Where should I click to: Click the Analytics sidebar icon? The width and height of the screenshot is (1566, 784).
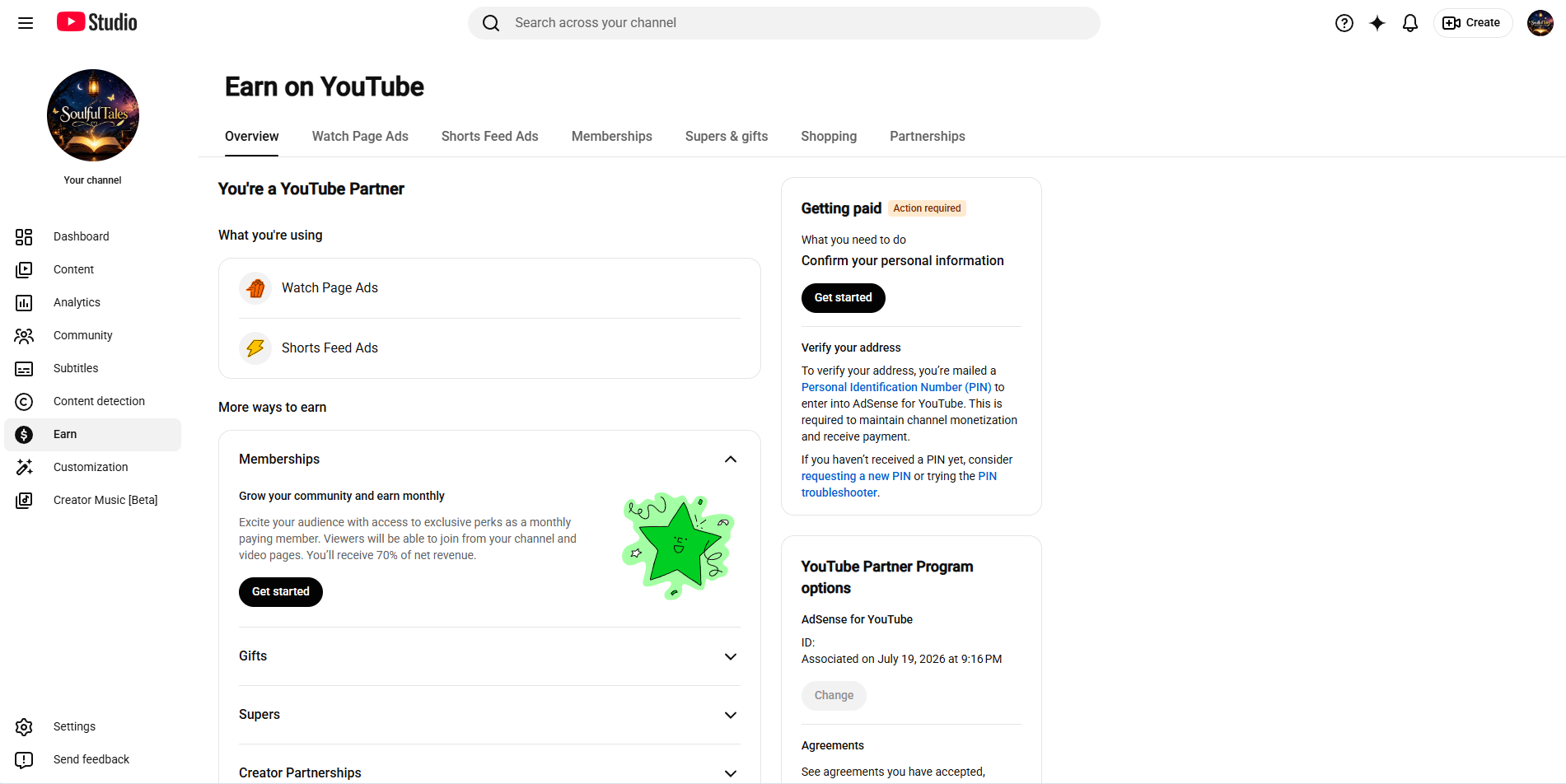pyautogui.click(x=24, y=303)
